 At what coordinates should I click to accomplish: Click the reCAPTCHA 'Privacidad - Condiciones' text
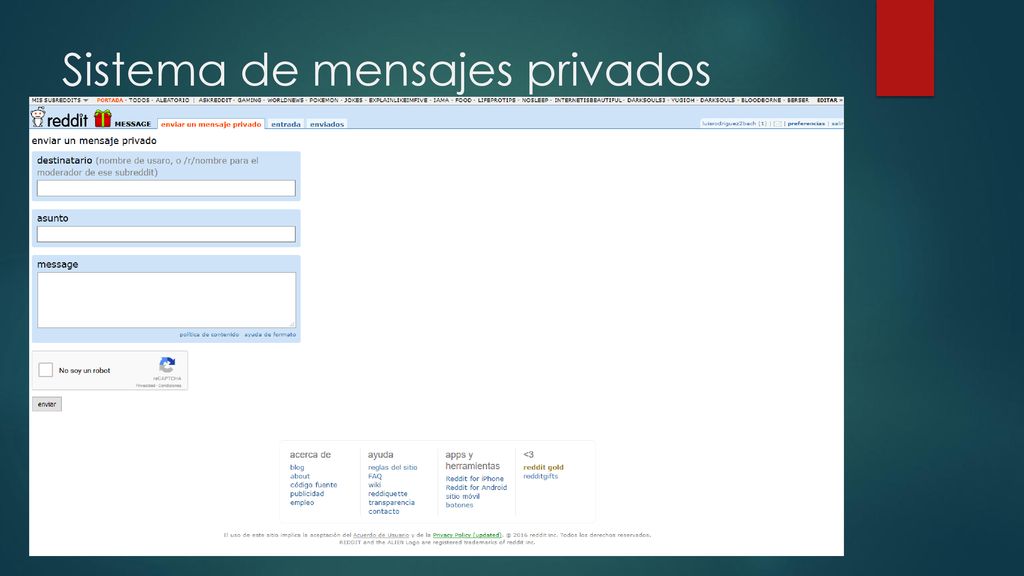(x=159, y=386)
